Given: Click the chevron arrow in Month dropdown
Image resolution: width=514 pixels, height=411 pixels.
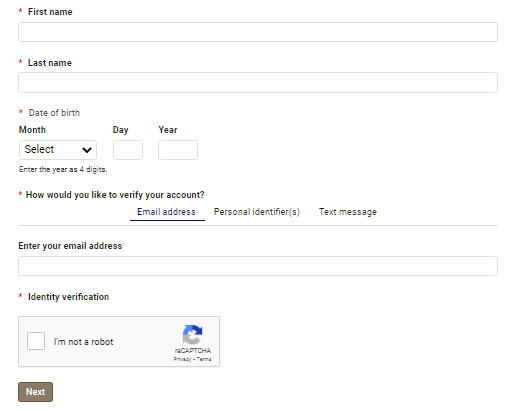Looking at the screenshot, I should 87,150.
